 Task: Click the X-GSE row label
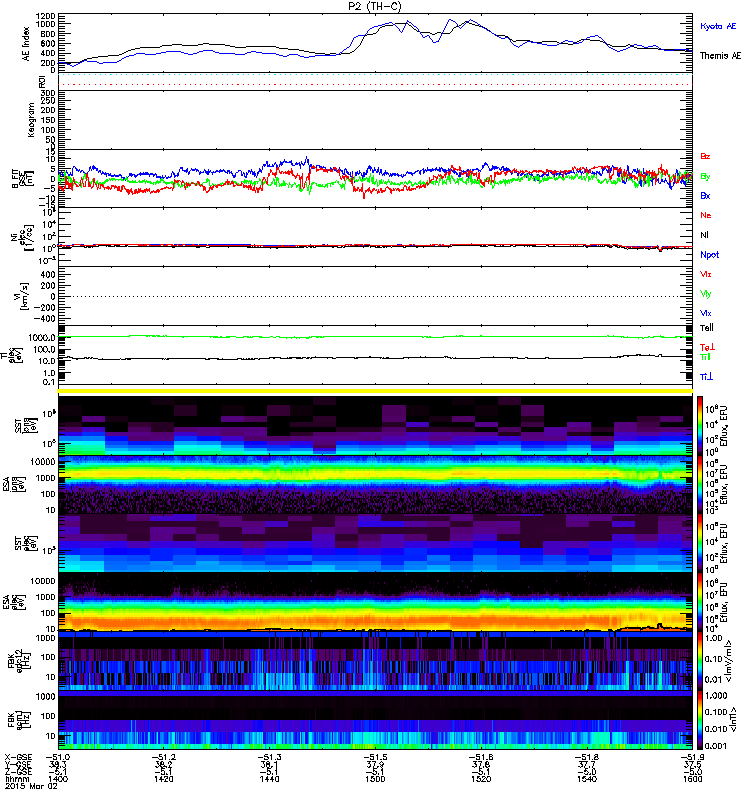18,757
